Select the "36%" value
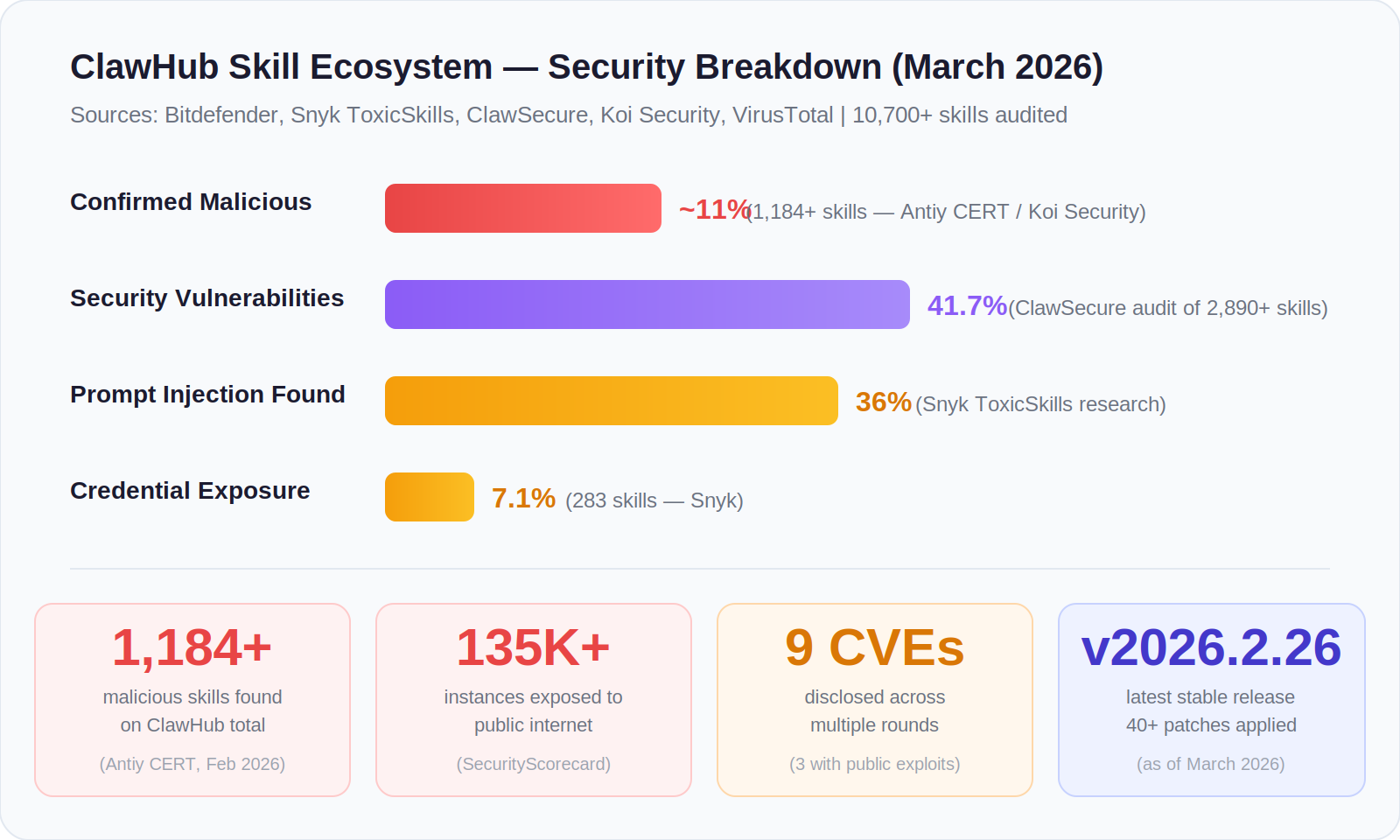The width and height of the screenshot is (1400, 840). click(x=884, y=402)
